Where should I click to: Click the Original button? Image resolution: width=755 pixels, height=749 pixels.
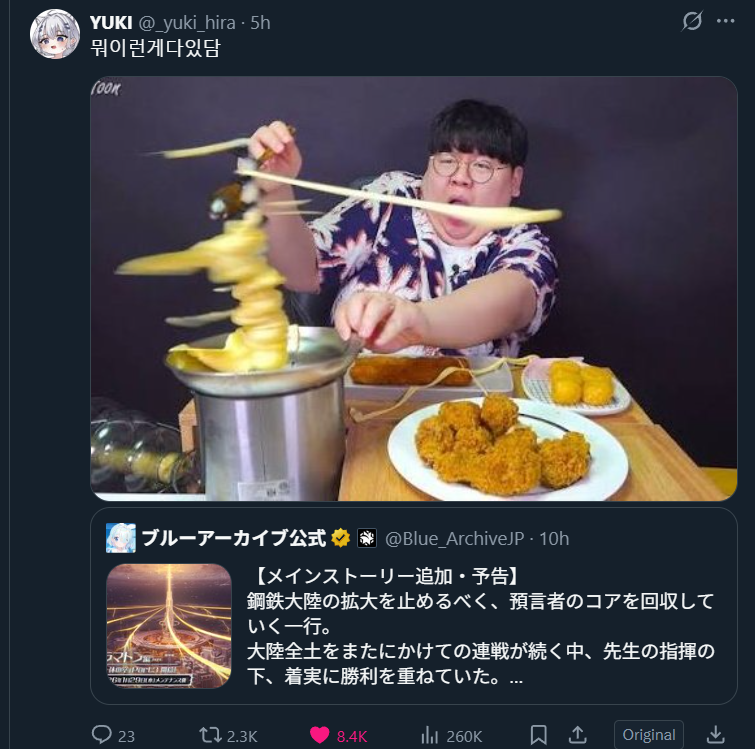(649, 735)
